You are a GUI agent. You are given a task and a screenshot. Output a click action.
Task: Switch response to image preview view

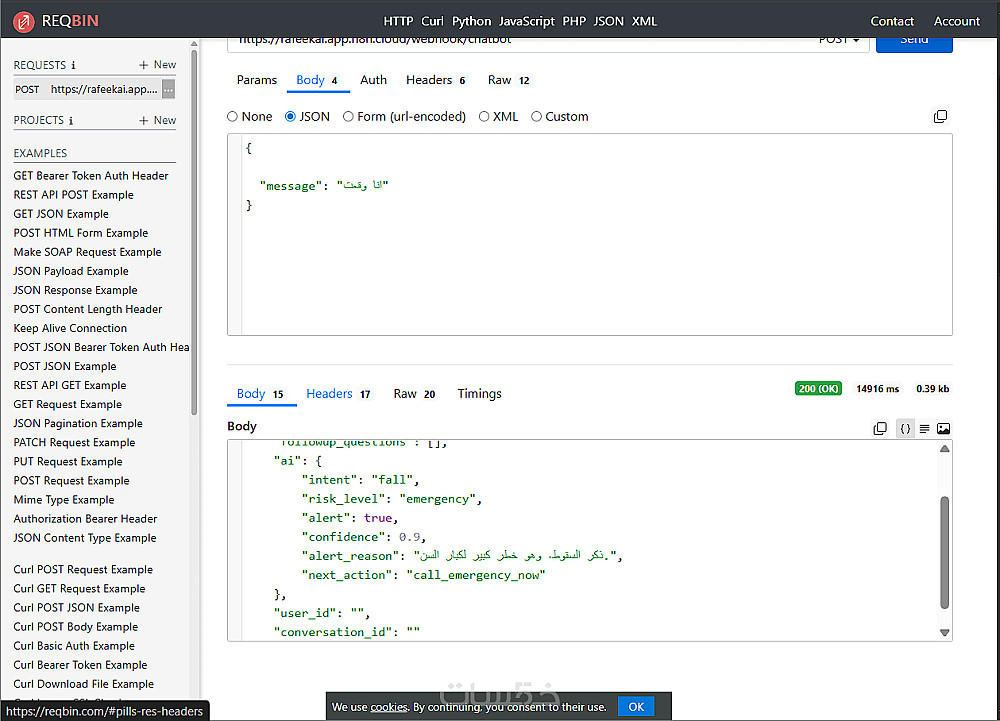pos(943,429)
